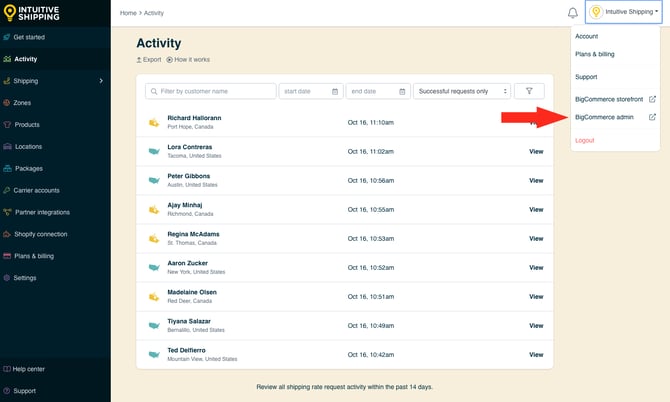Screen dimensions: 670x402
Task: Open the advanced filter funnel button
Action: tap(529, 91)
